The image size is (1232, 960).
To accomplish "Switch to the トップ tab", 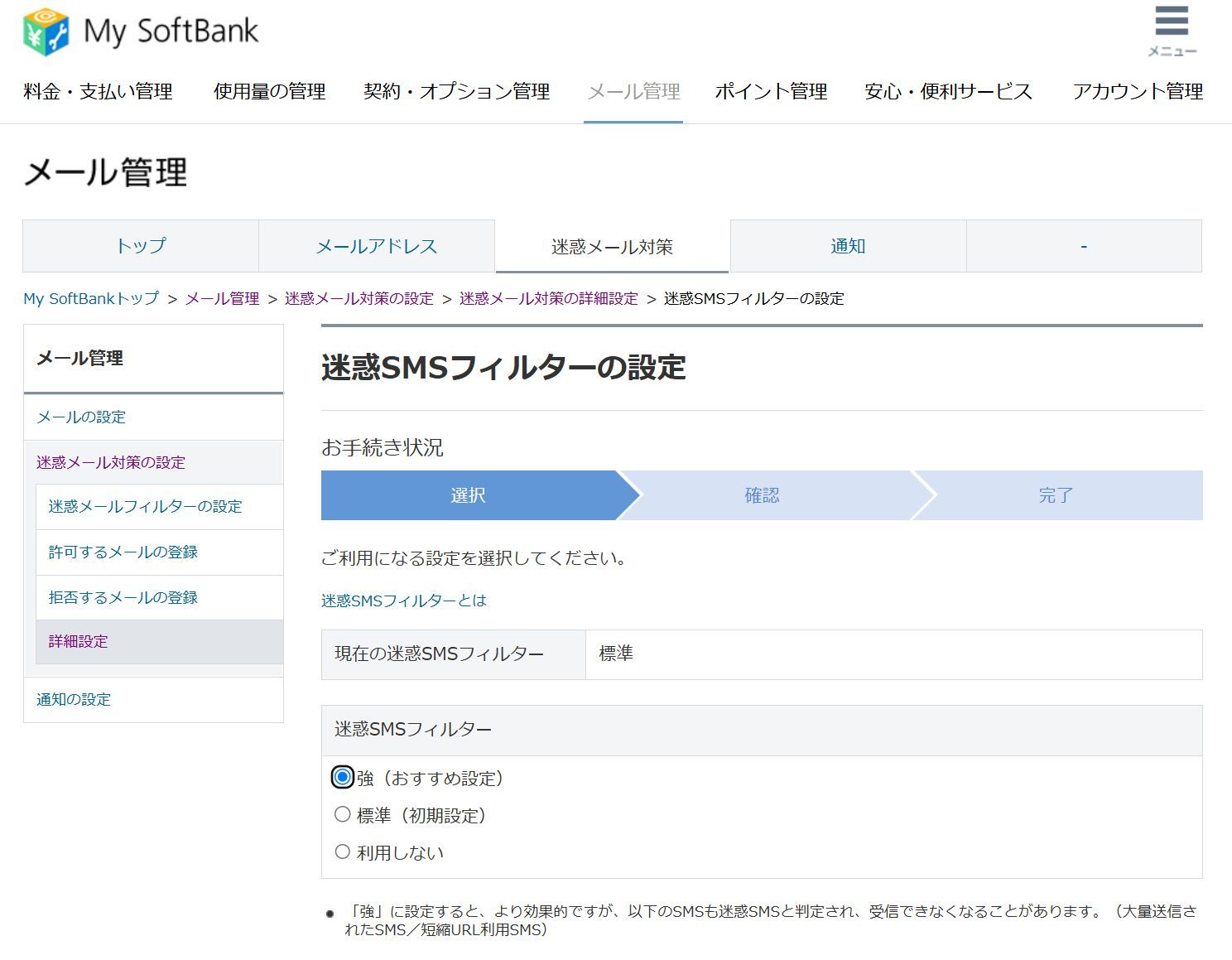I will 141,246.
